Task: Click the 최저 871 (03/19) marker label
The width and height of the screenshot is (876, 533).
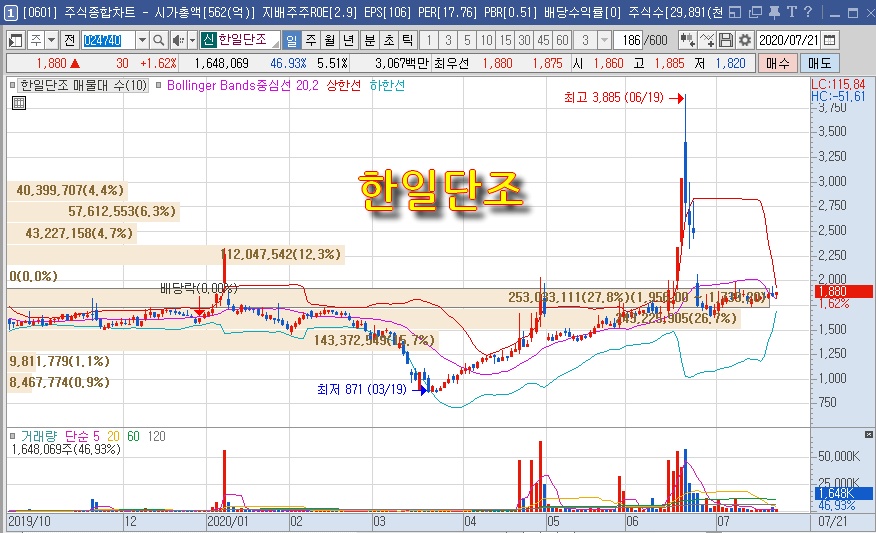Action: click(x=361, y=389)
